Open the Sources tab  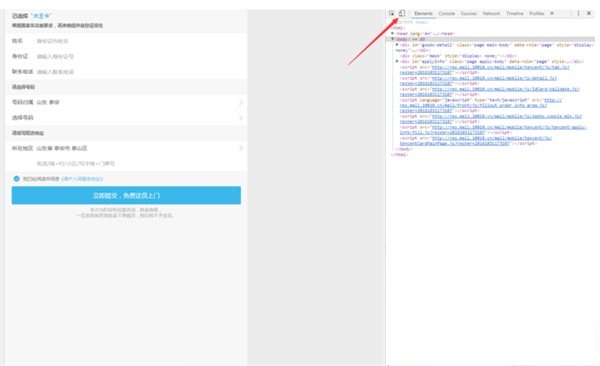469,13
